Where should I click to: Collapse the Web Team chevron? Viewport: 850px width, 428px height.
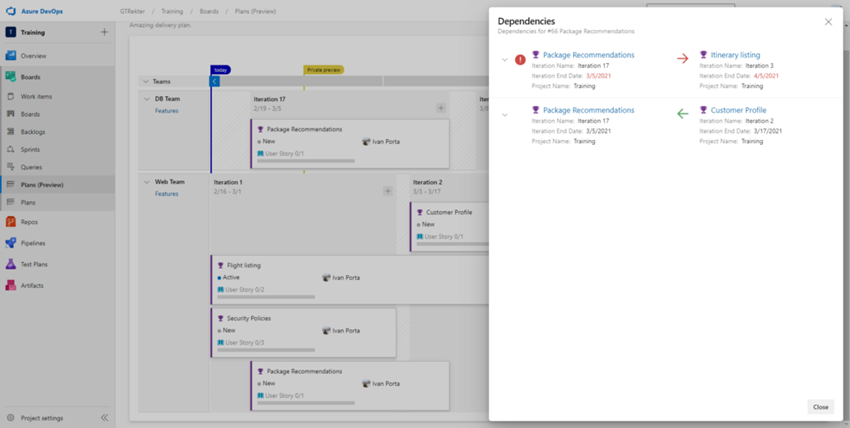point(146,182)
